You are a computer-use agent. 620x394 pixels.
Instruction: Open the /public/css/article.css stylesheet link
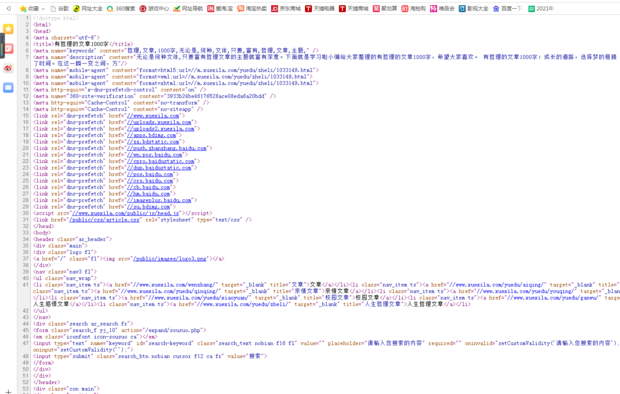(104, 220)
